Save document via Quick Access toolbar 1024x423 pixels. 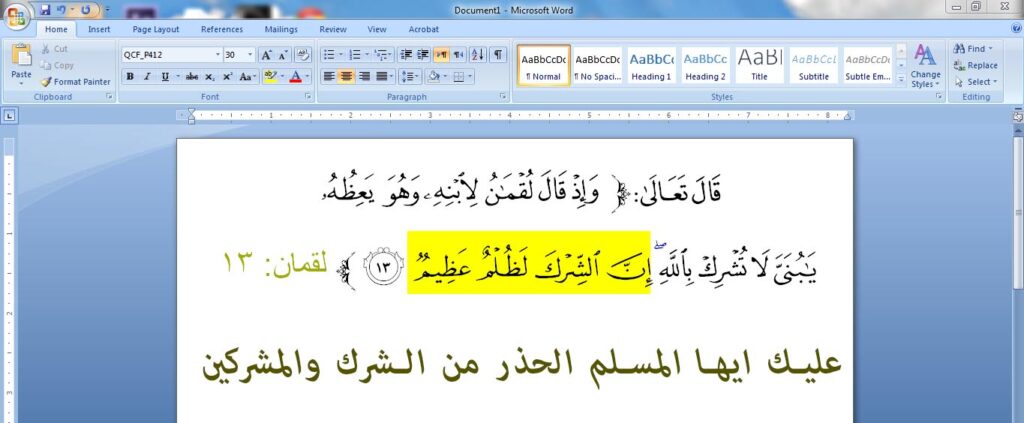tap(45, 10)
